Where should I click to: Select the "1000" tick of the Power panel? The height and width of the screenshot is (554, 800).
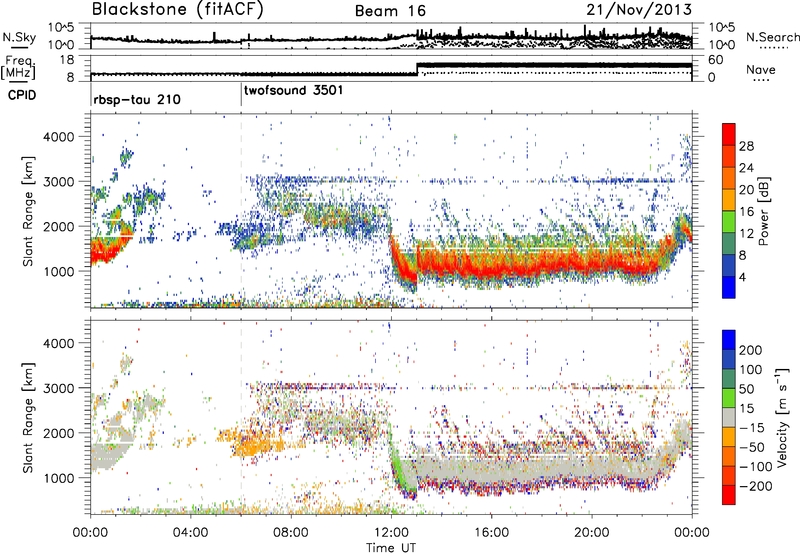(58, 271)
